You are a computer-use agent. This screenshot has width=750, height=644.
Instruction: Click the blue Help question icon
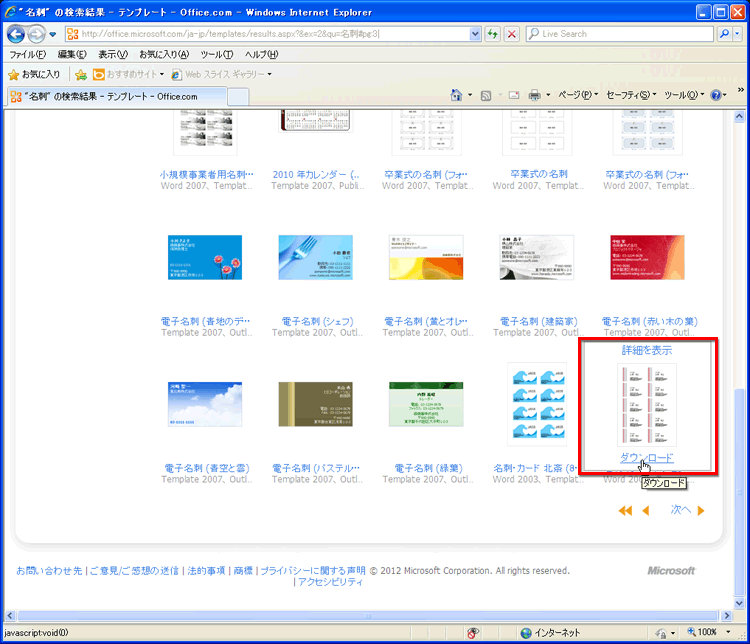(716, 95)
